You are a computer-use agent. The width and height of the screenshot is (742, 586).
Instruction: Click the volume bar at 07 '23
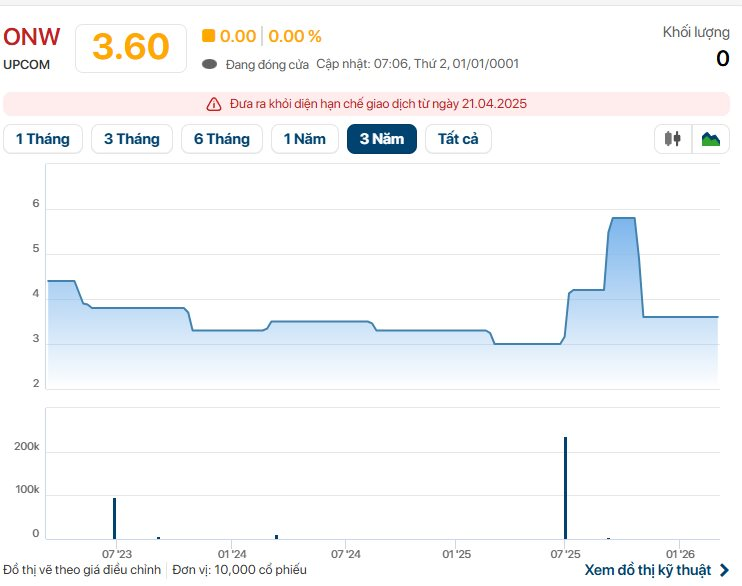[115, 518]
